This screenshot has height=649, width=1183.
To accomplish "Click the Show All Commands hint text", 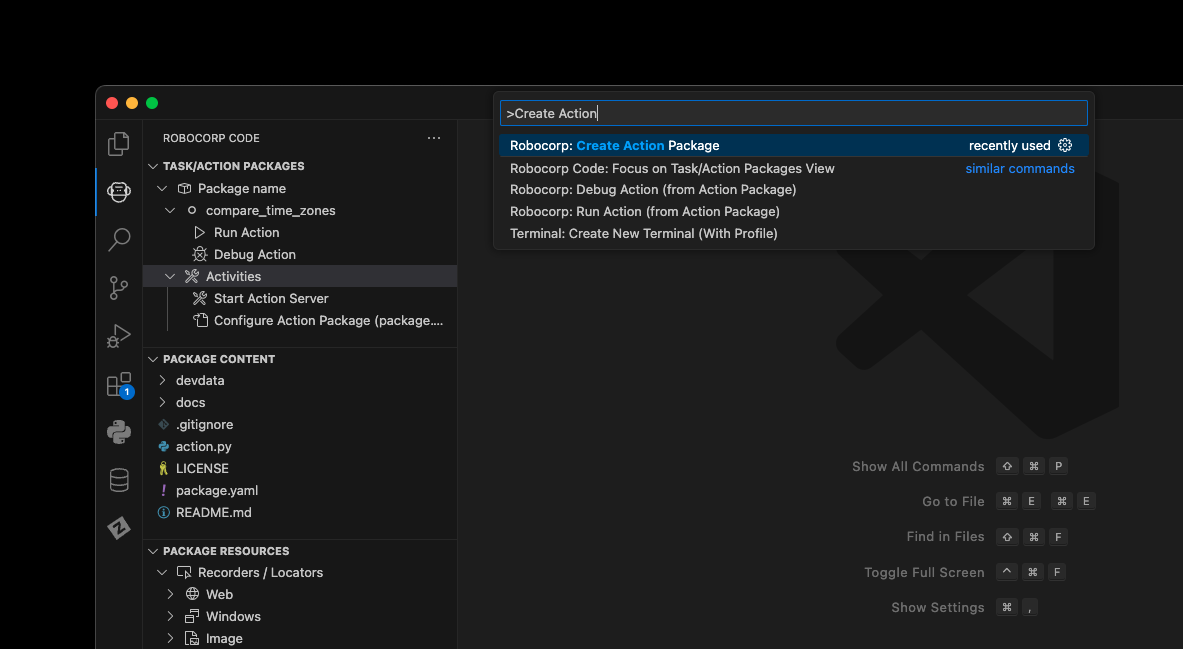I will point(918,466).
